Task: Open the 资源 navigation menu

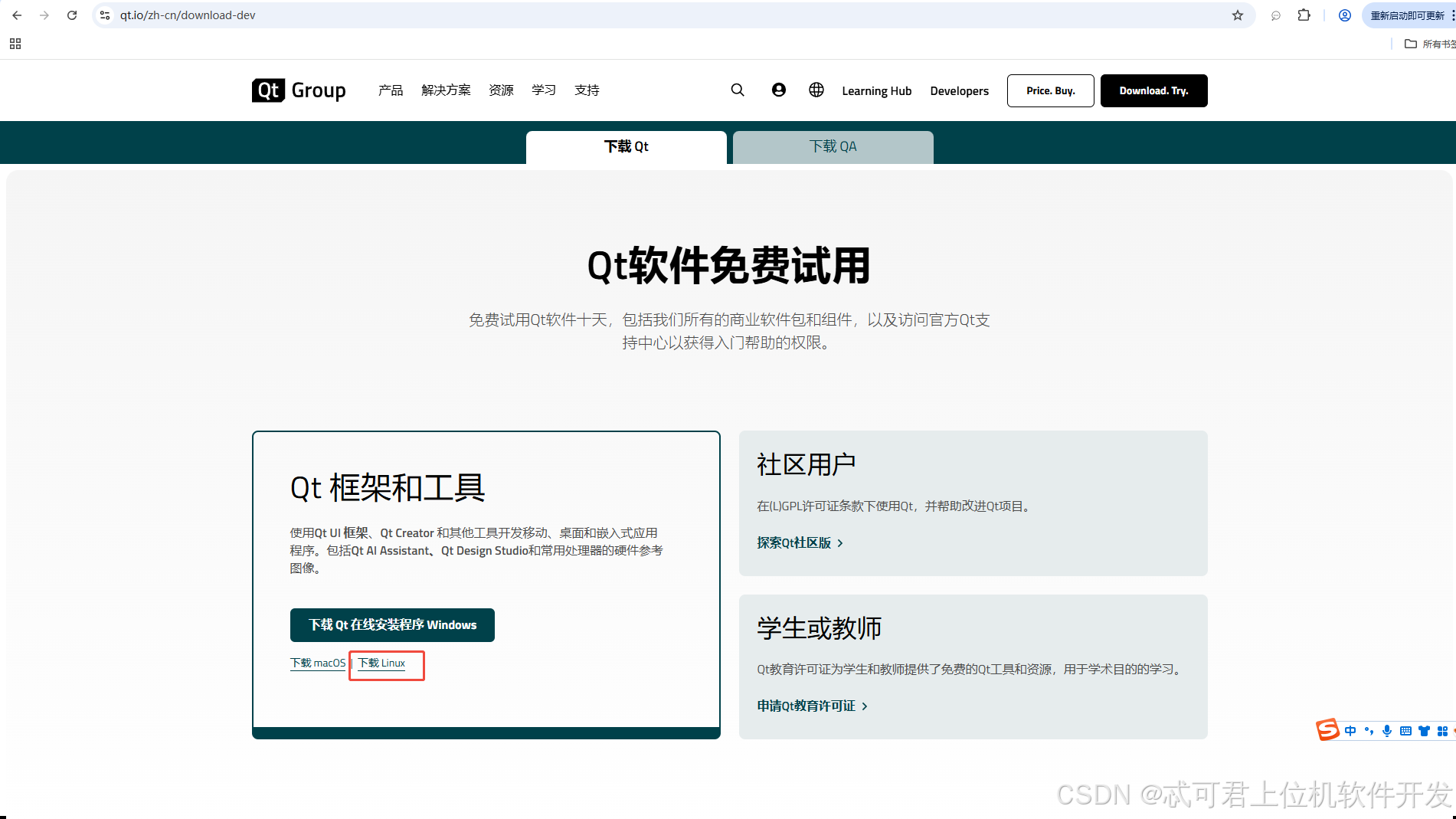Action: click(x=502, y=90)
